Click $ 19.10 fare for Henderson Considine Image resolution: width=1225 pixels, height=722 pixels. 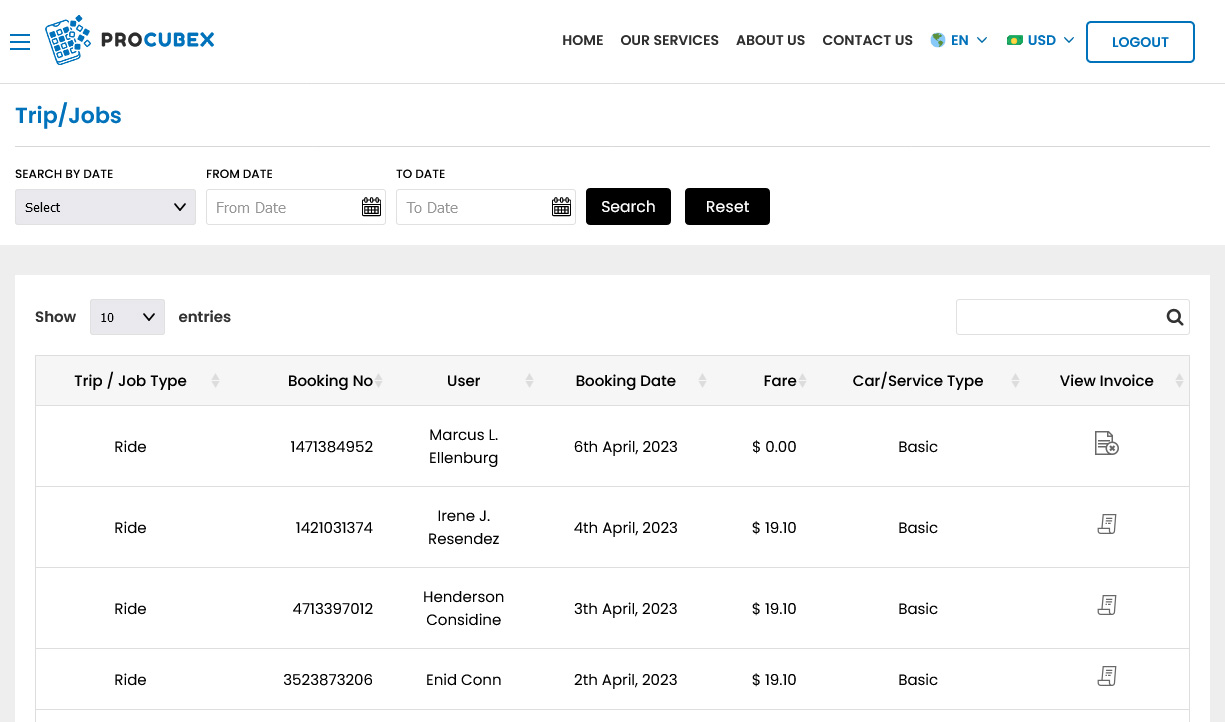pyautogui.click(x=774, y=609)
